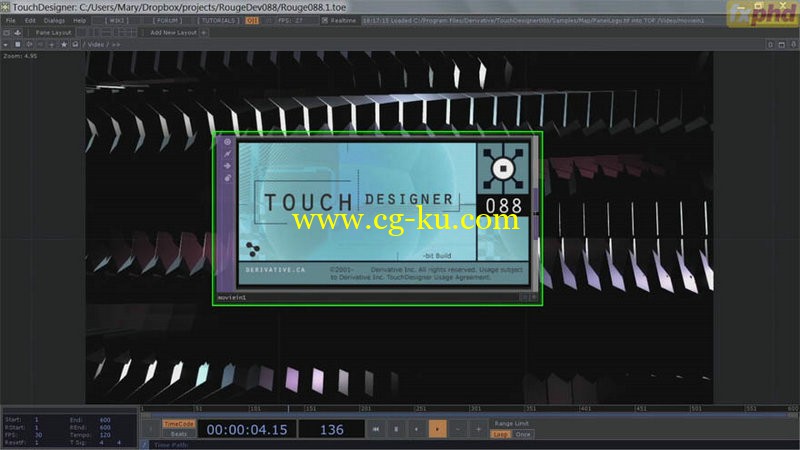The width and height of the screenshot is (800, 450).
Task: Click the plus icon beside Add New Layout
Action: tap(204, 33)
